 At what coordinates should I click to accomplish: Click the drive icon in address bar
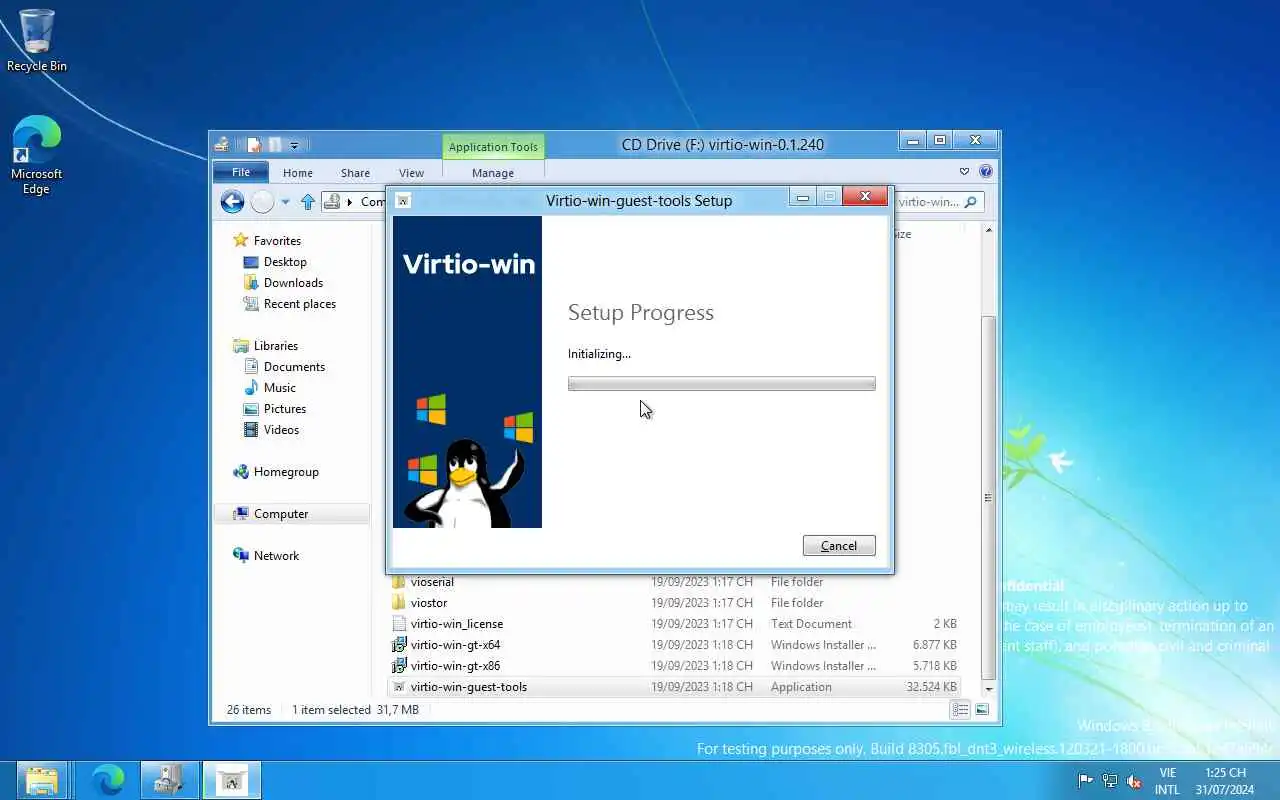tap(331, 202)
